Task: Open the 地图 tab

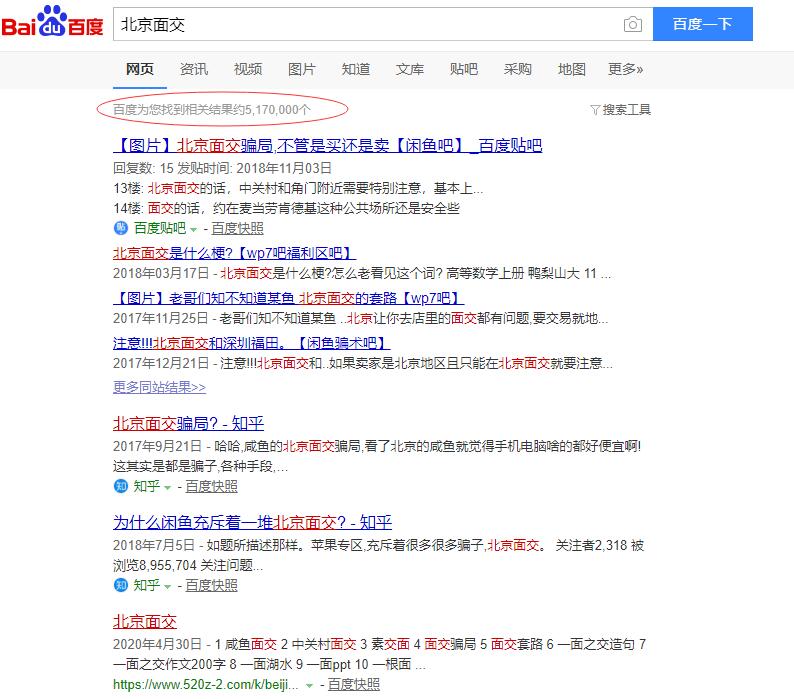Action: (572, 69)
